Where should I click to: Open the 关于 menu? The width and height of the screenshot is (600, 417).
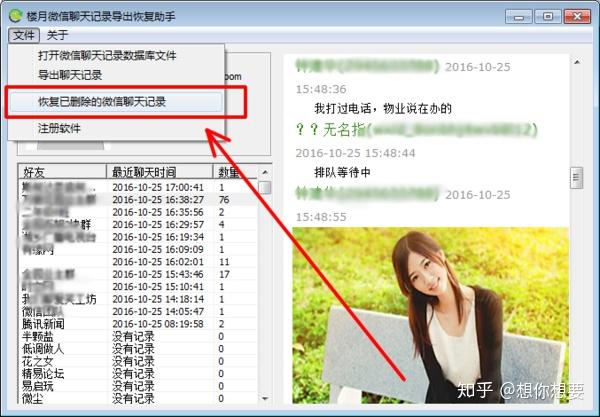pos(58,35)
